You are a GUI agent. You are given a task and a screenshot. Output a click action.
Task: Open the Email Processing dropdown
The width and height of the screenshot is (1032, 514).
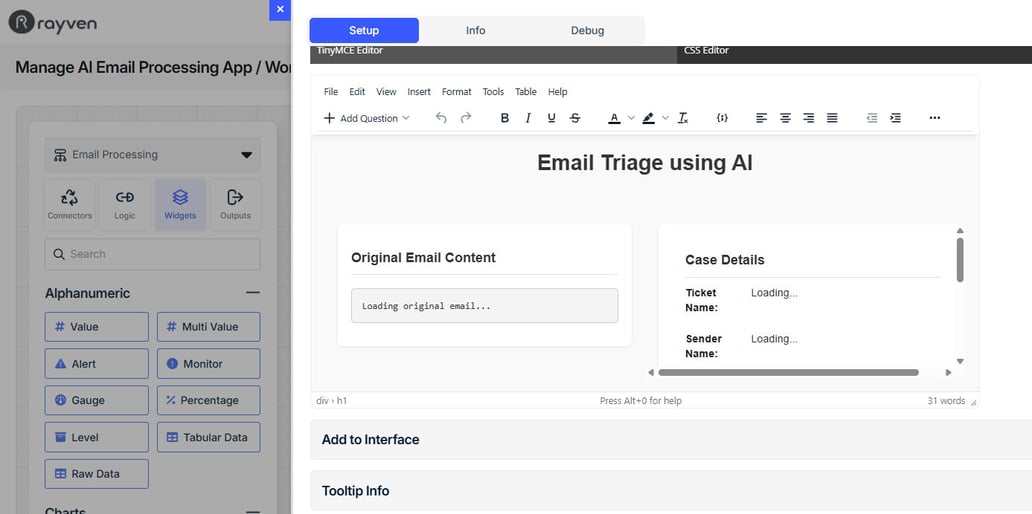pos(152,155)
